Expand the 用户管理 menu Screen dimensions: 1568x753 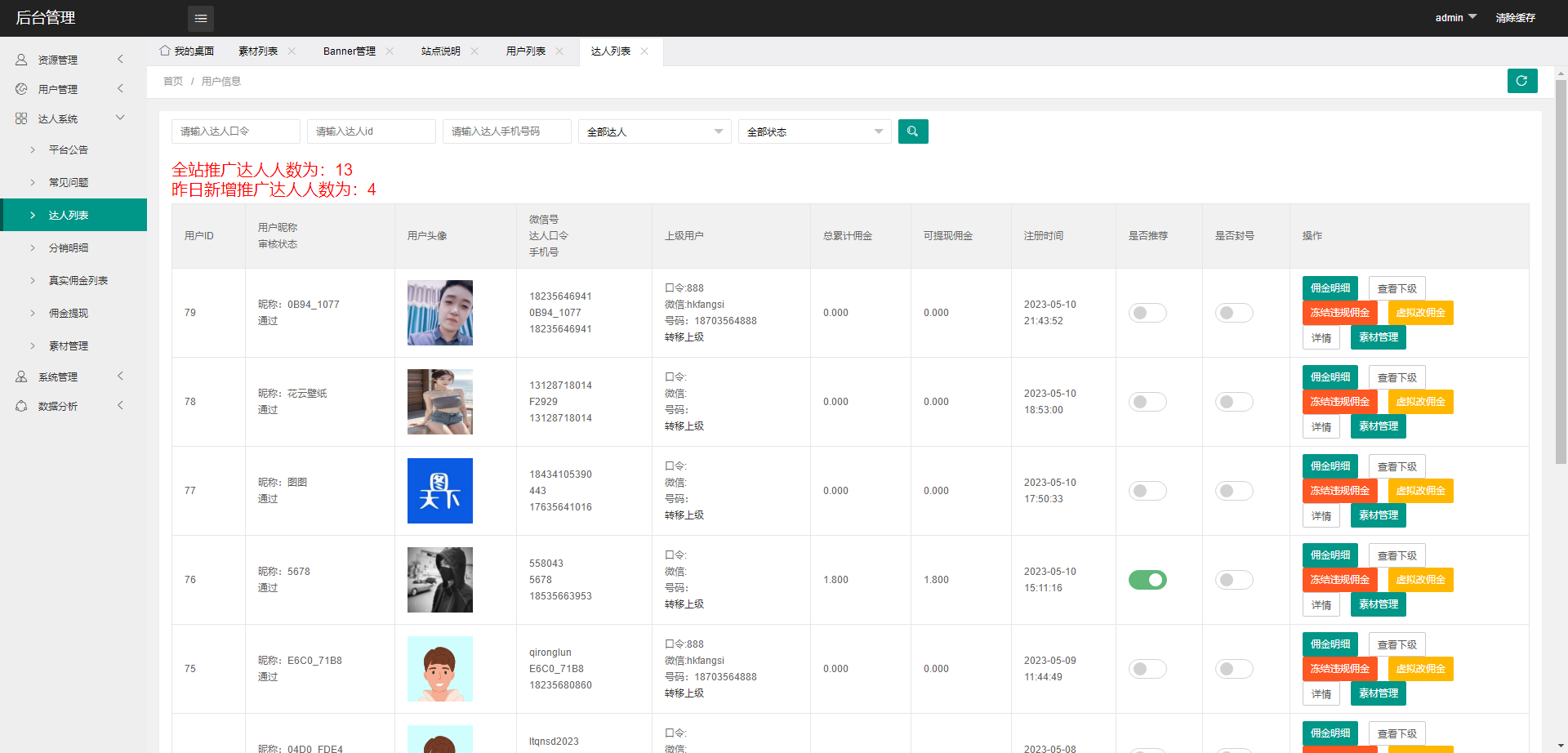pyautogui.click(x=73, y=89)
